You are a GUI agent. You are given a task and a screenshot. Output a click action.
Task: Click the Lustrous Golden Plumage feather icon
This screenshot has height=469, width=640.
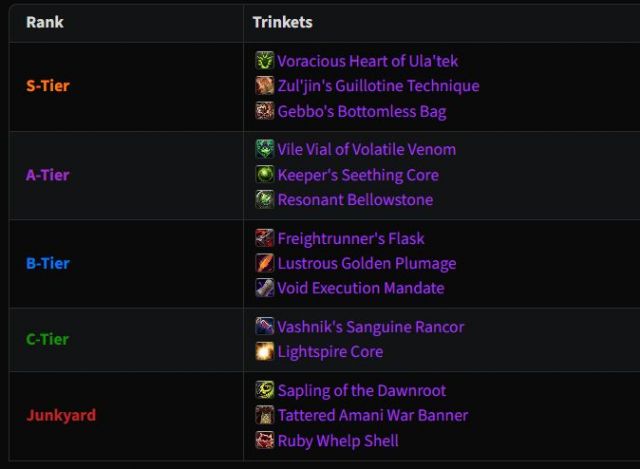pos(264,263)
